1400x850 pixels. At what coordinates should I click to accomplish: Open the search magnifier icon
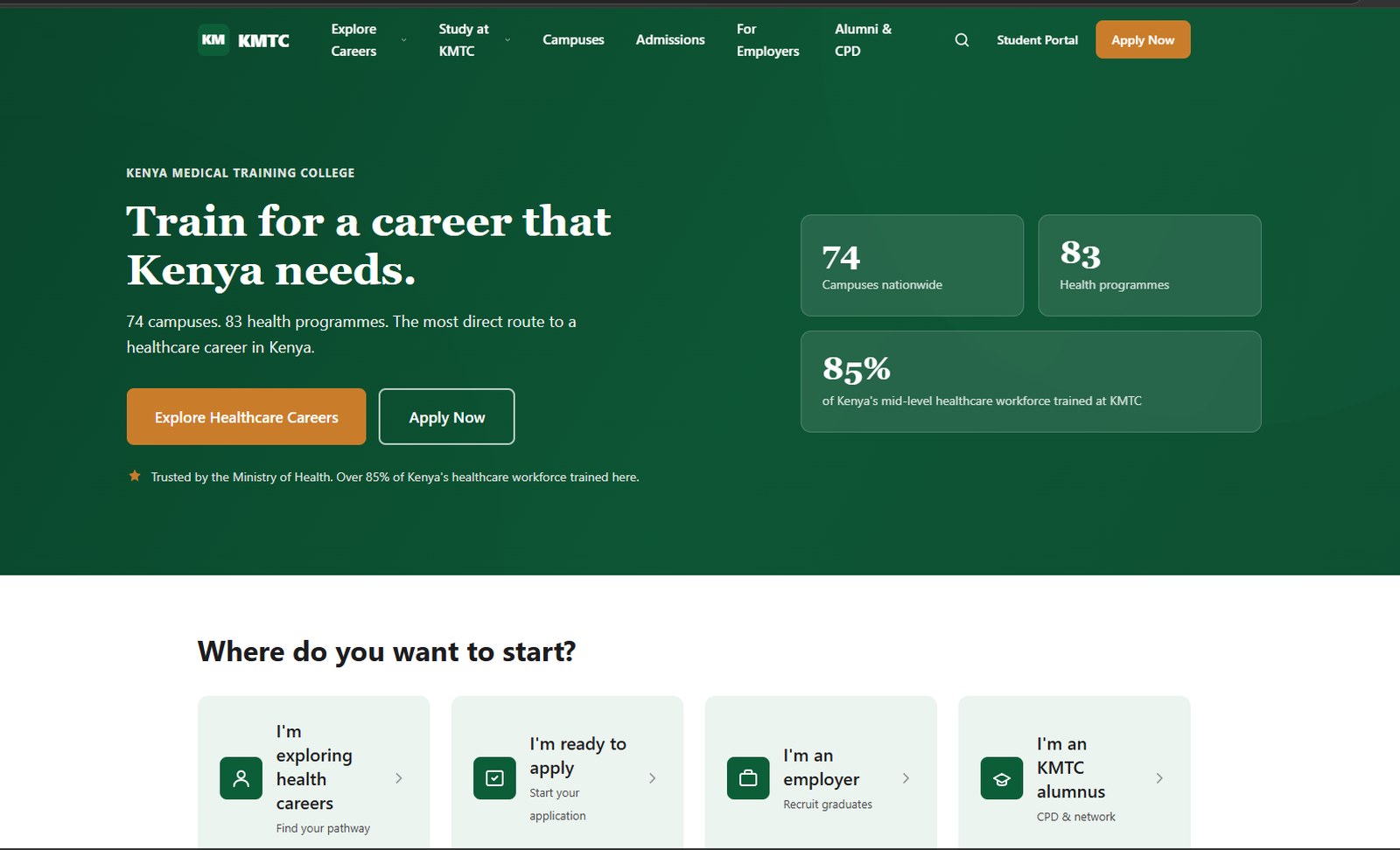pyautogui.click(x=962, y=40)
